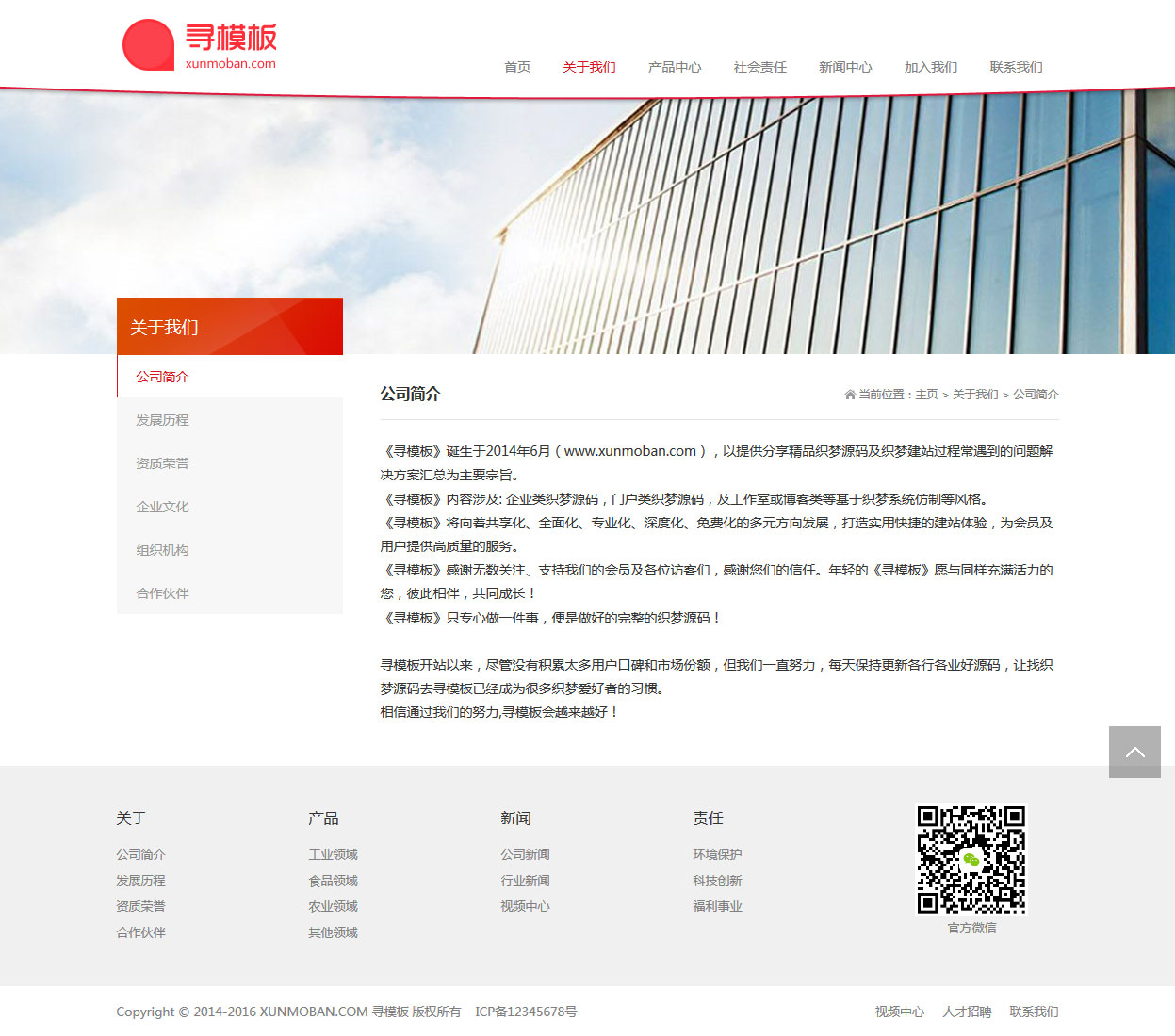Select 合作伙伴 in the sidebar
Image resolution: width=1175 pixels, height=1036 pixels.
click(x=230, y=593)
